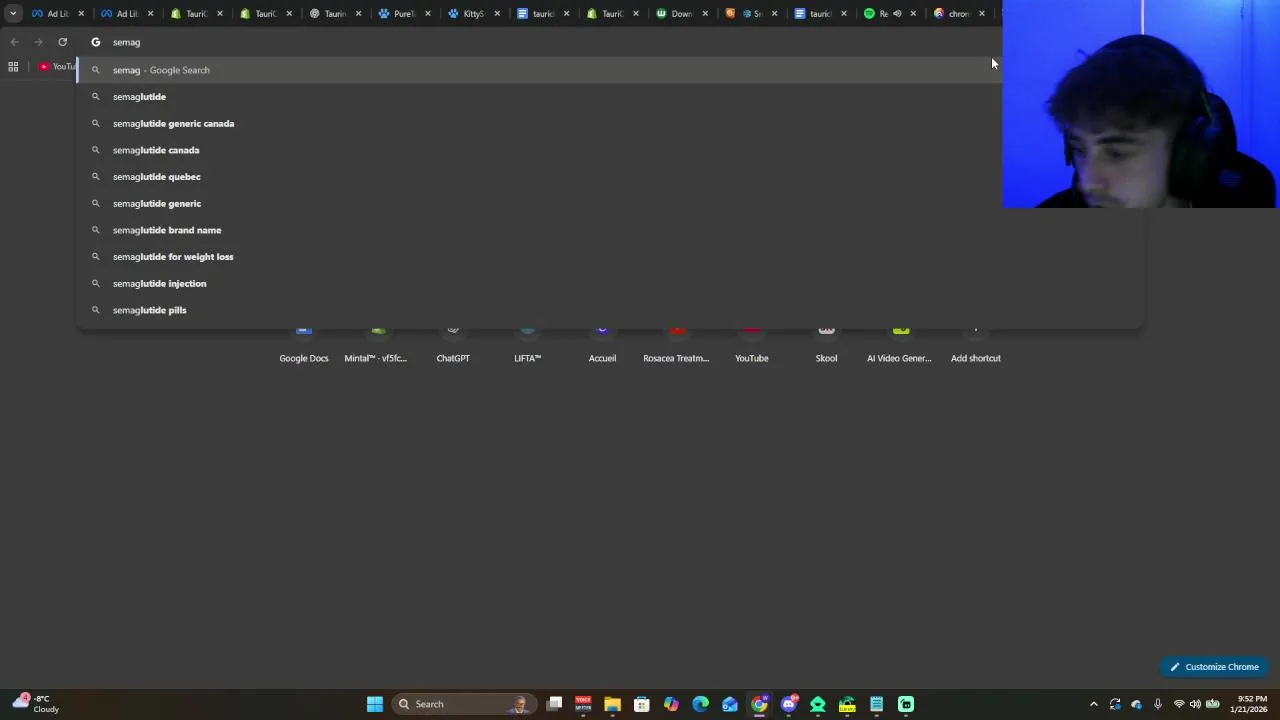This screenshot has height=720, width=1280.
Task: Click the browser forward arrow
Action: pyautogui.click(x=38, y=42)
